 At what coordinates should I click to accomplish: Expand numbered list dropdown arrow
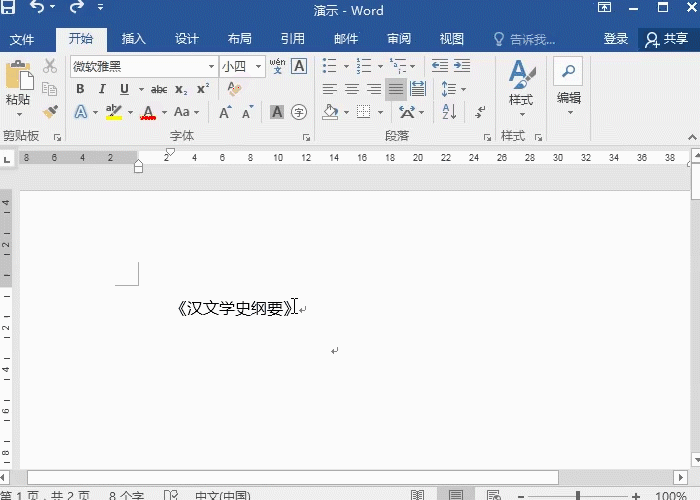pos(380,67)
